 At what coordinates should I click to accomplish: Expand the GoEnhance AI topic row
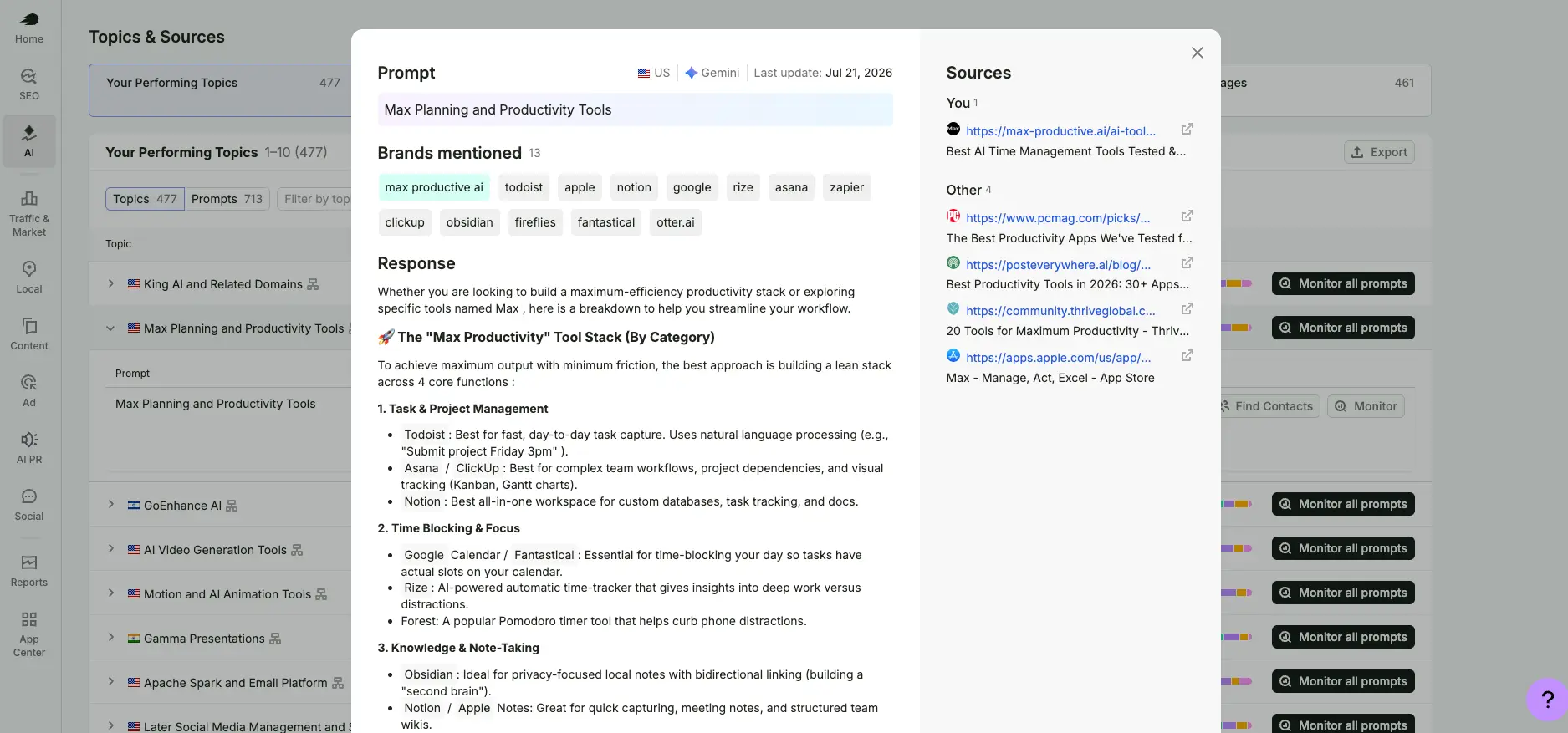110,505
